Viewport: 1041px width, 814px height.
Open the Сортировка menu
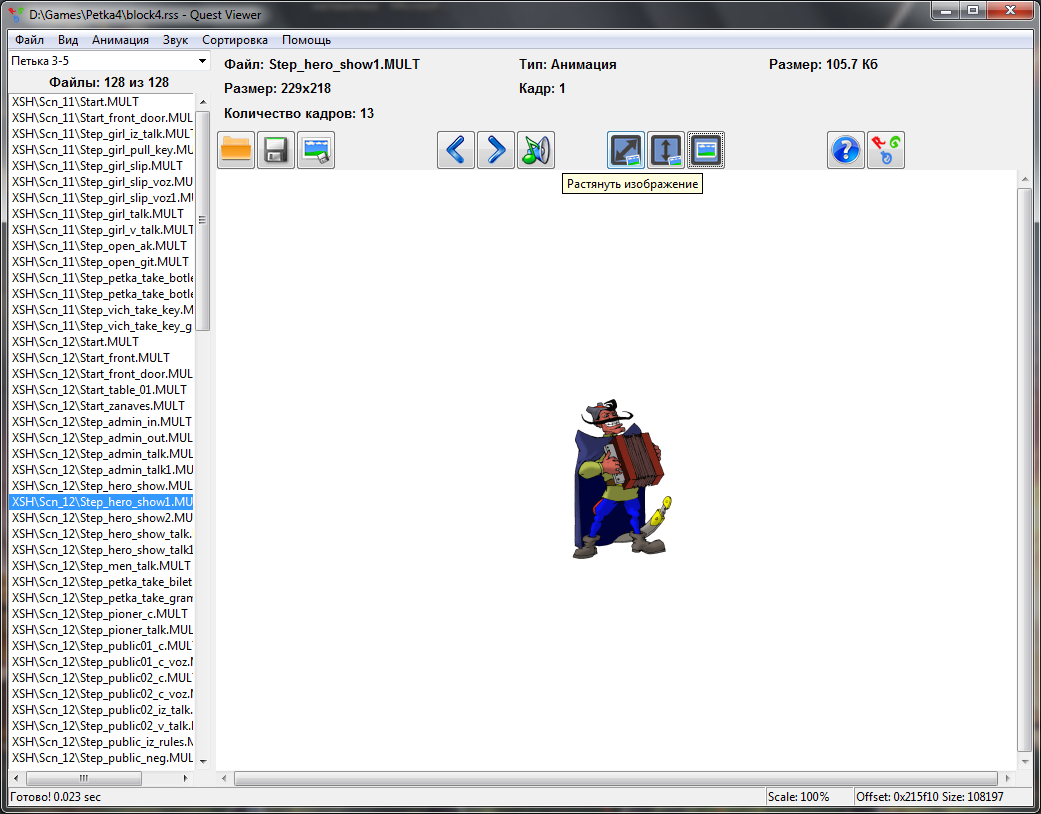click(234, 40)
